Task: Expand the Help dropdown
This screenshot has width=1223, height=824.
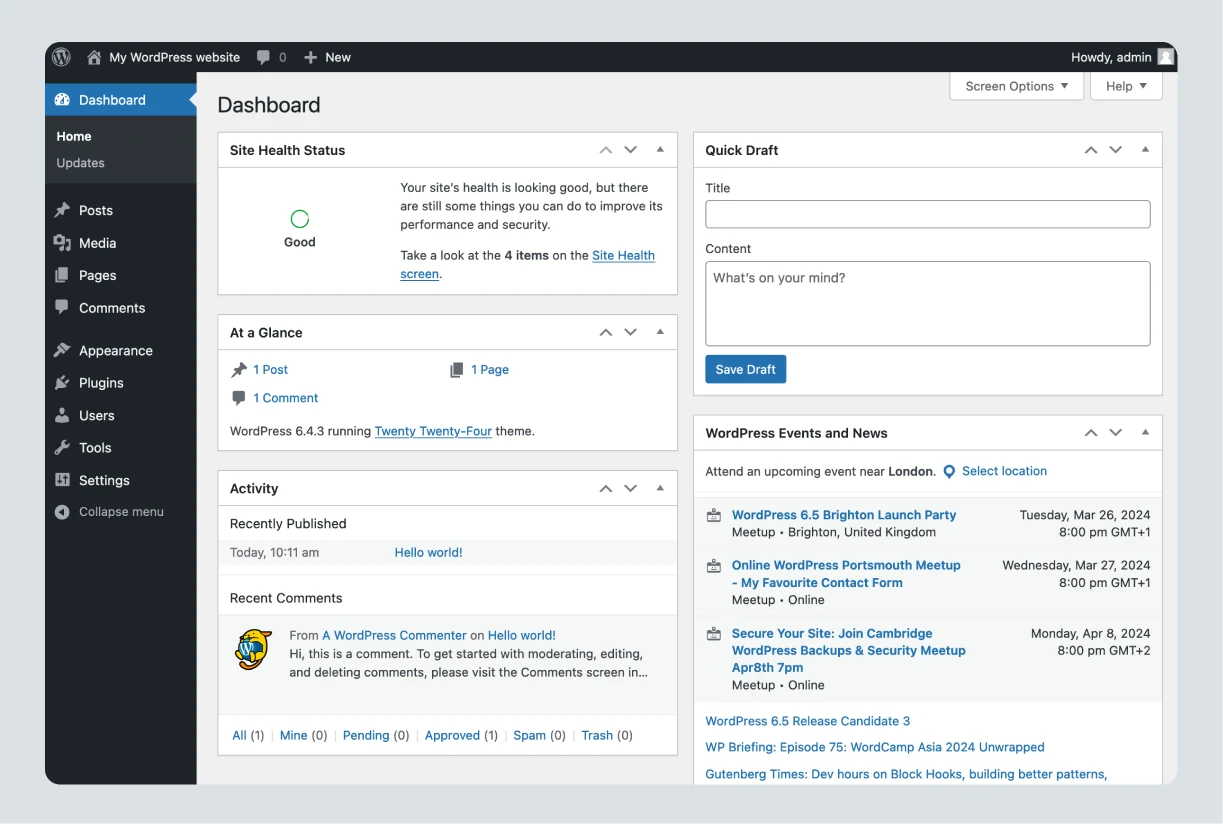Action: [x=1126, y=86]
